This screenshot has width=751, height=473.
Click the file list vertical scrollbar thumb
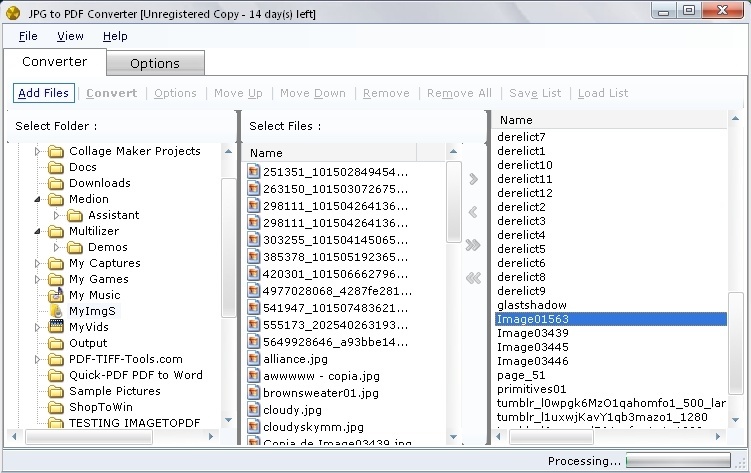[x=454, y=202]
